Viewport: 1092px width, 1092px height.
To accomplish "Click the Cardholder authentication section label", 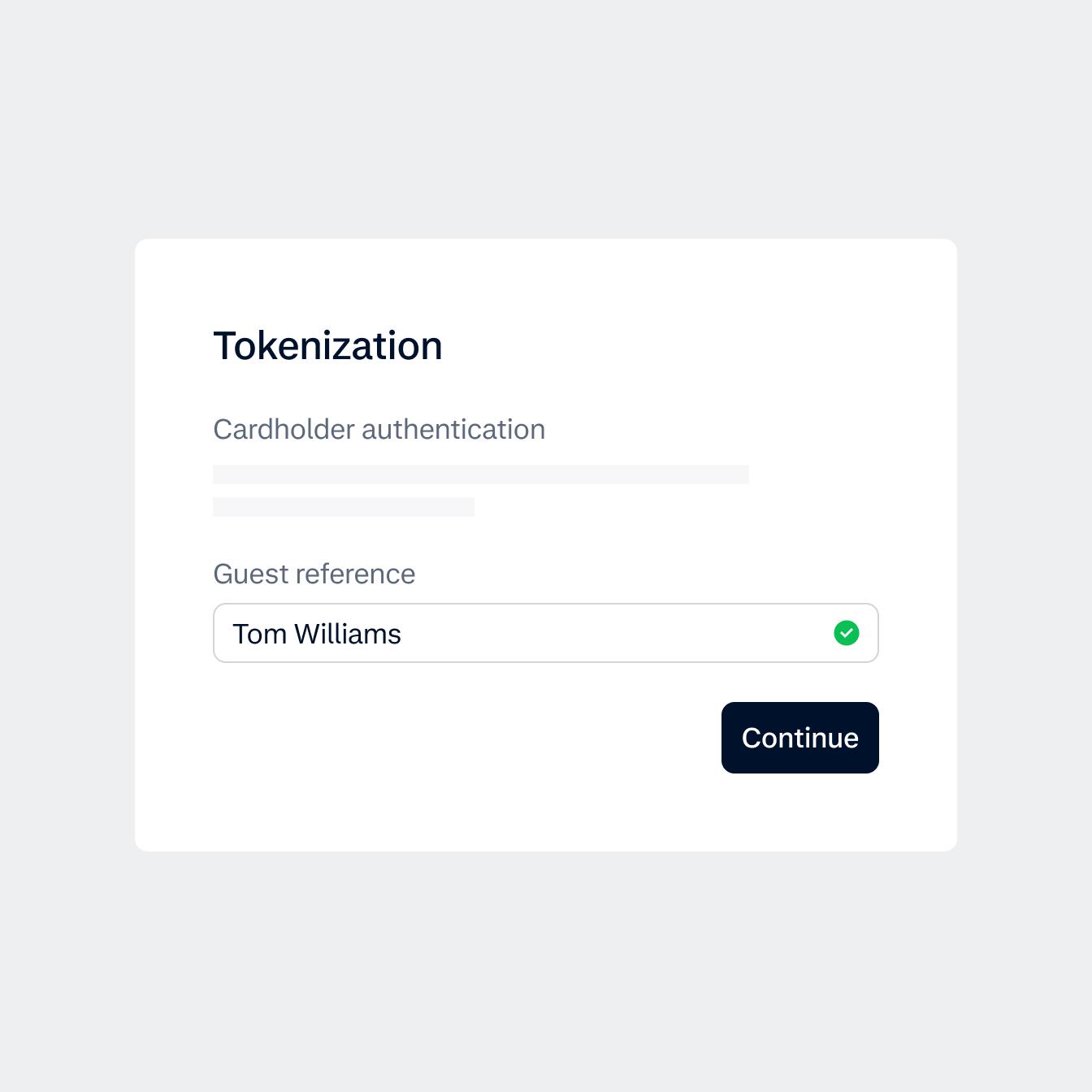I will point(379,429).
